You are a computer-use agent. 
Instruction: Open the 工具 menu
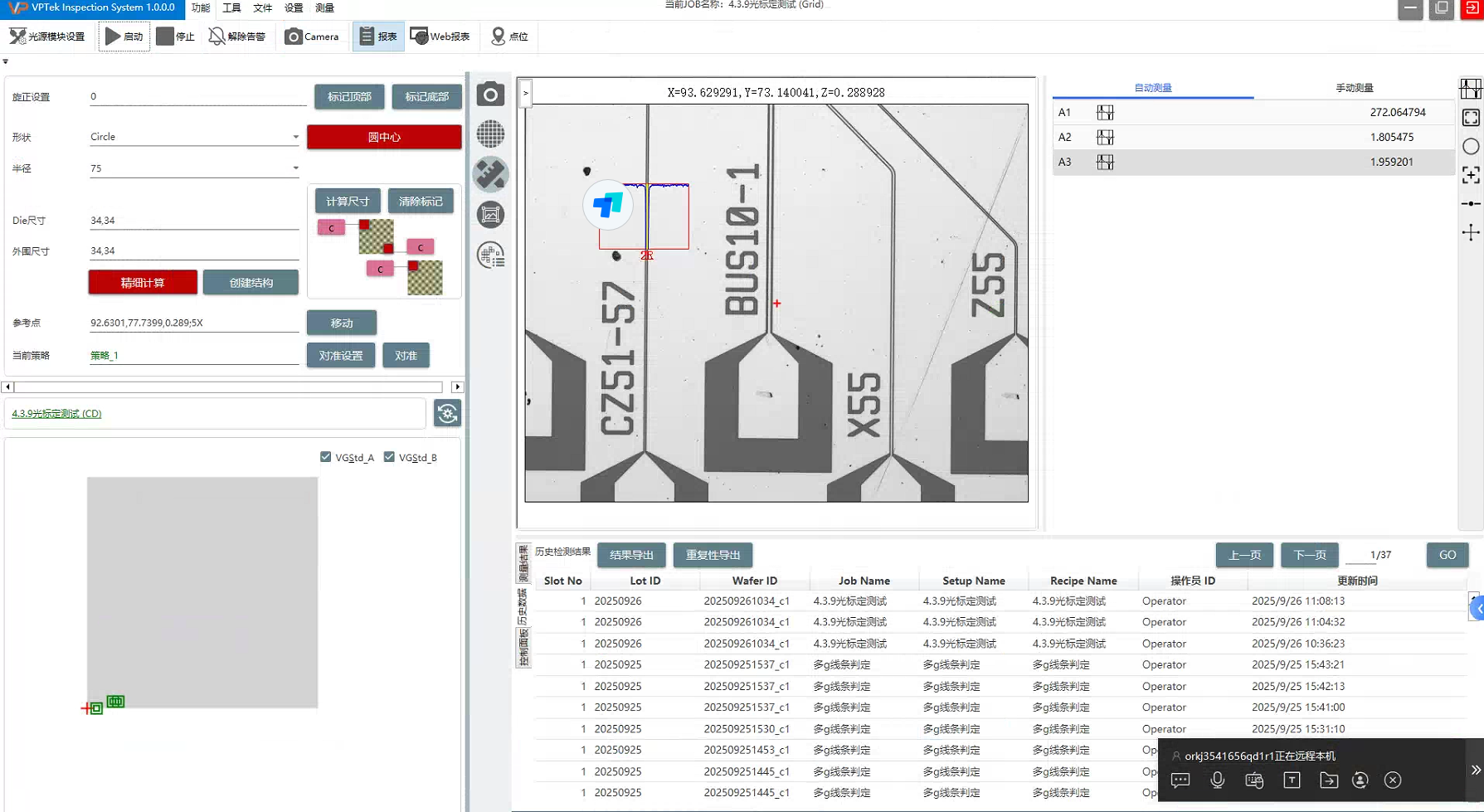[x=231, y=8]
